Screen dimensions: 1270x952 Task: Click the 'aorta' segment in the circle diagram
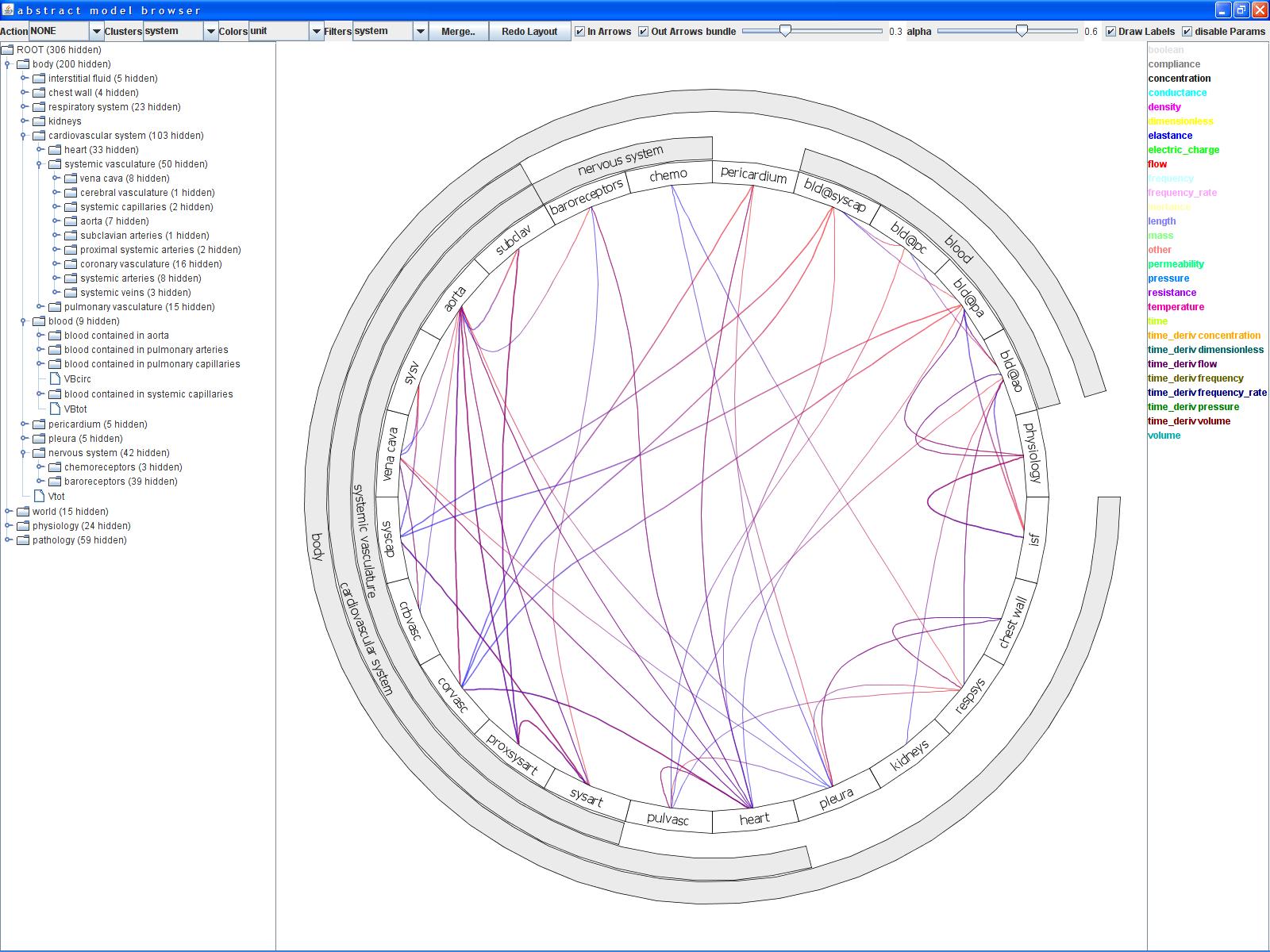455,298
